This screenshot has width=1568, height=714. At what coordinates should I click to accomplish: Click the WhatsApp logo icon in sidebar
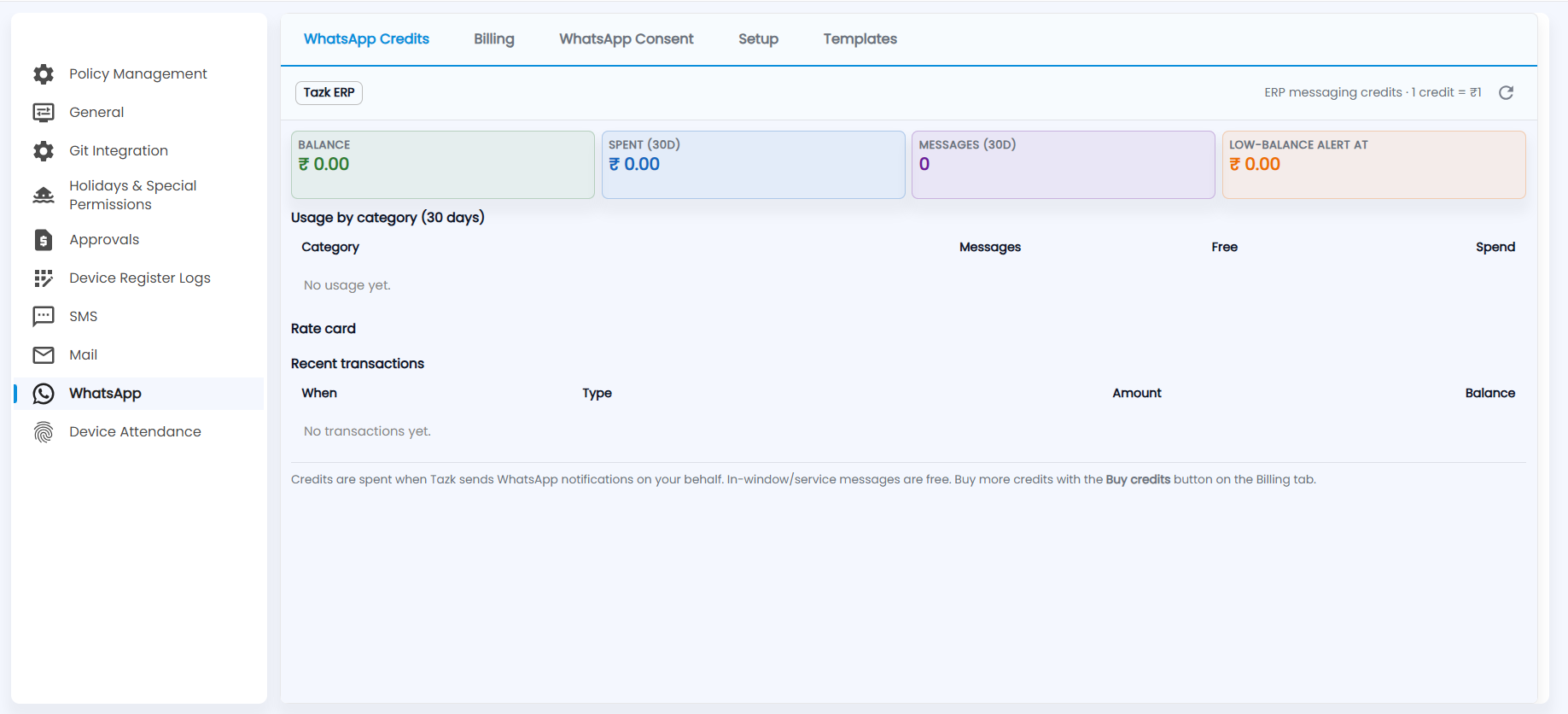click(x=44, y=394)
